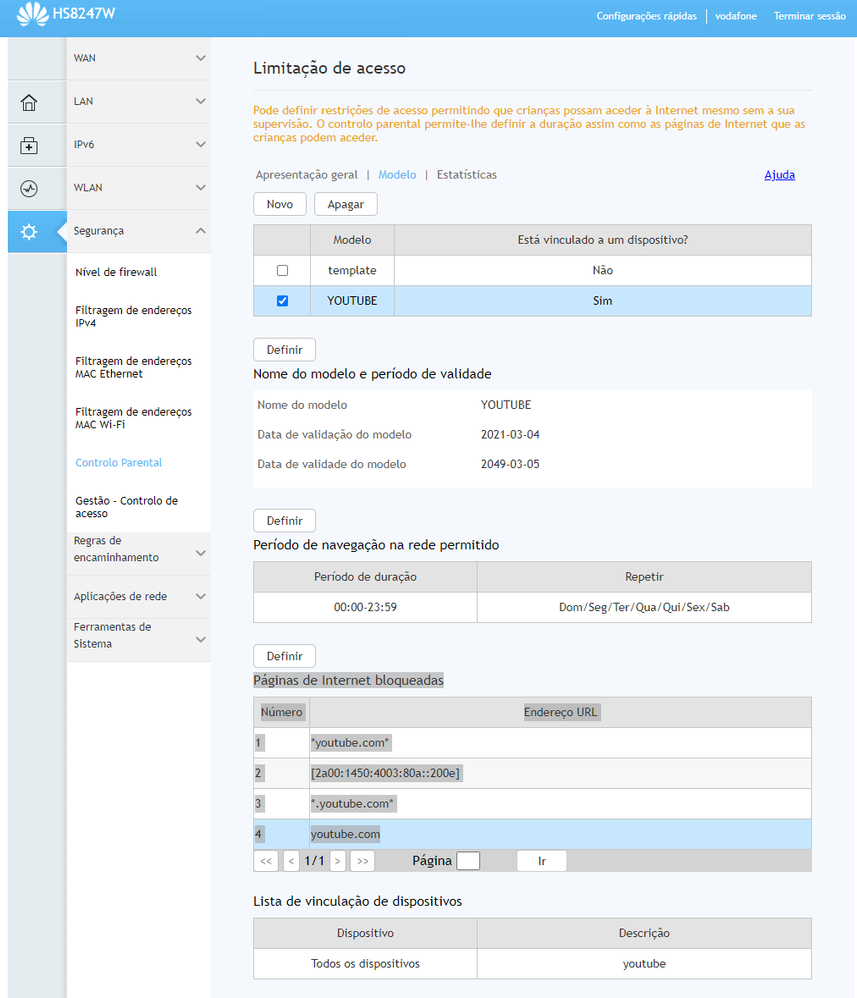The height and width of the screenshot is (998, 857).
Task: Click the Novo button
Action: point(280,204)
